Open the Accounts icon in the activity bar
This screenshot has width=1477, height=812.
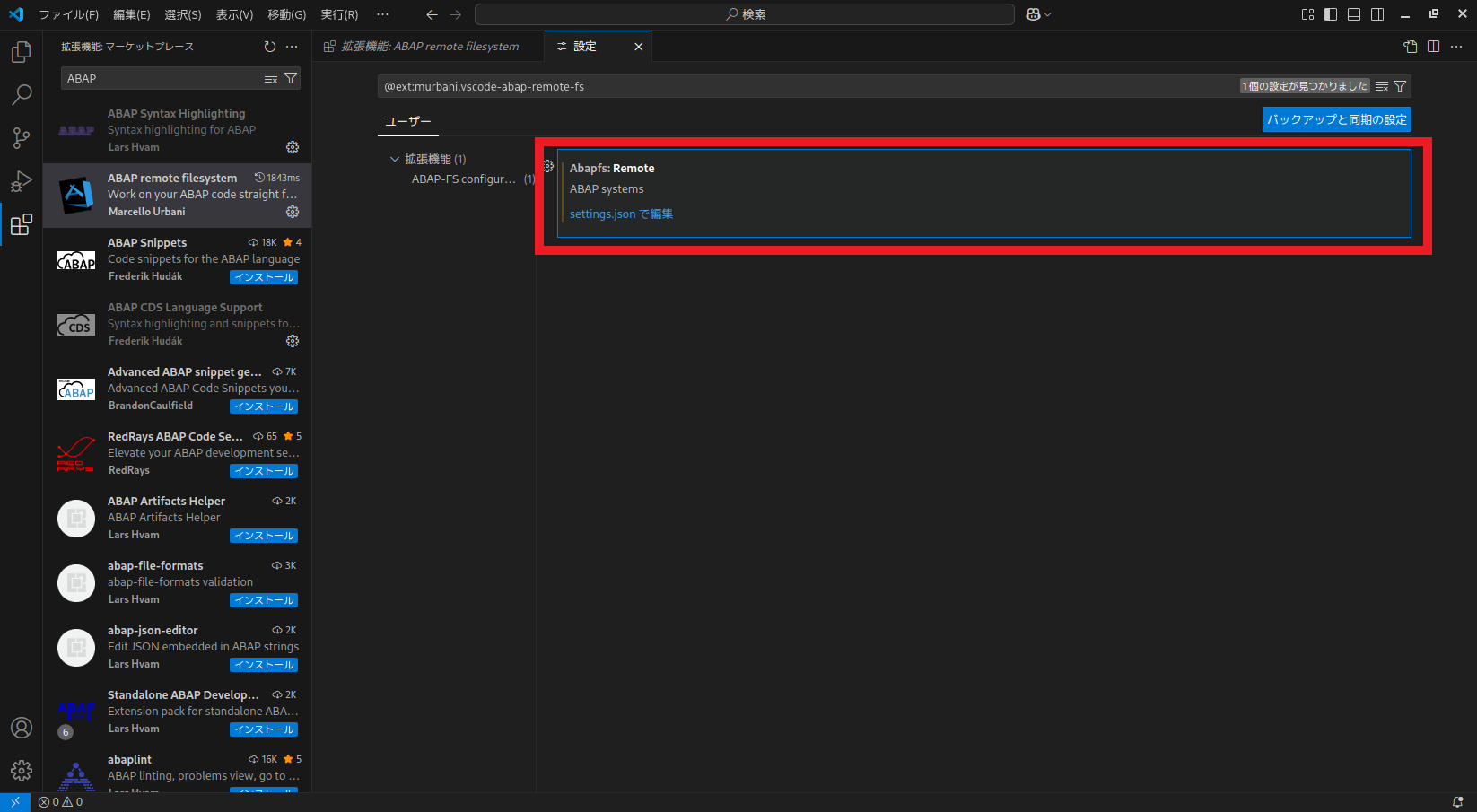21,728
